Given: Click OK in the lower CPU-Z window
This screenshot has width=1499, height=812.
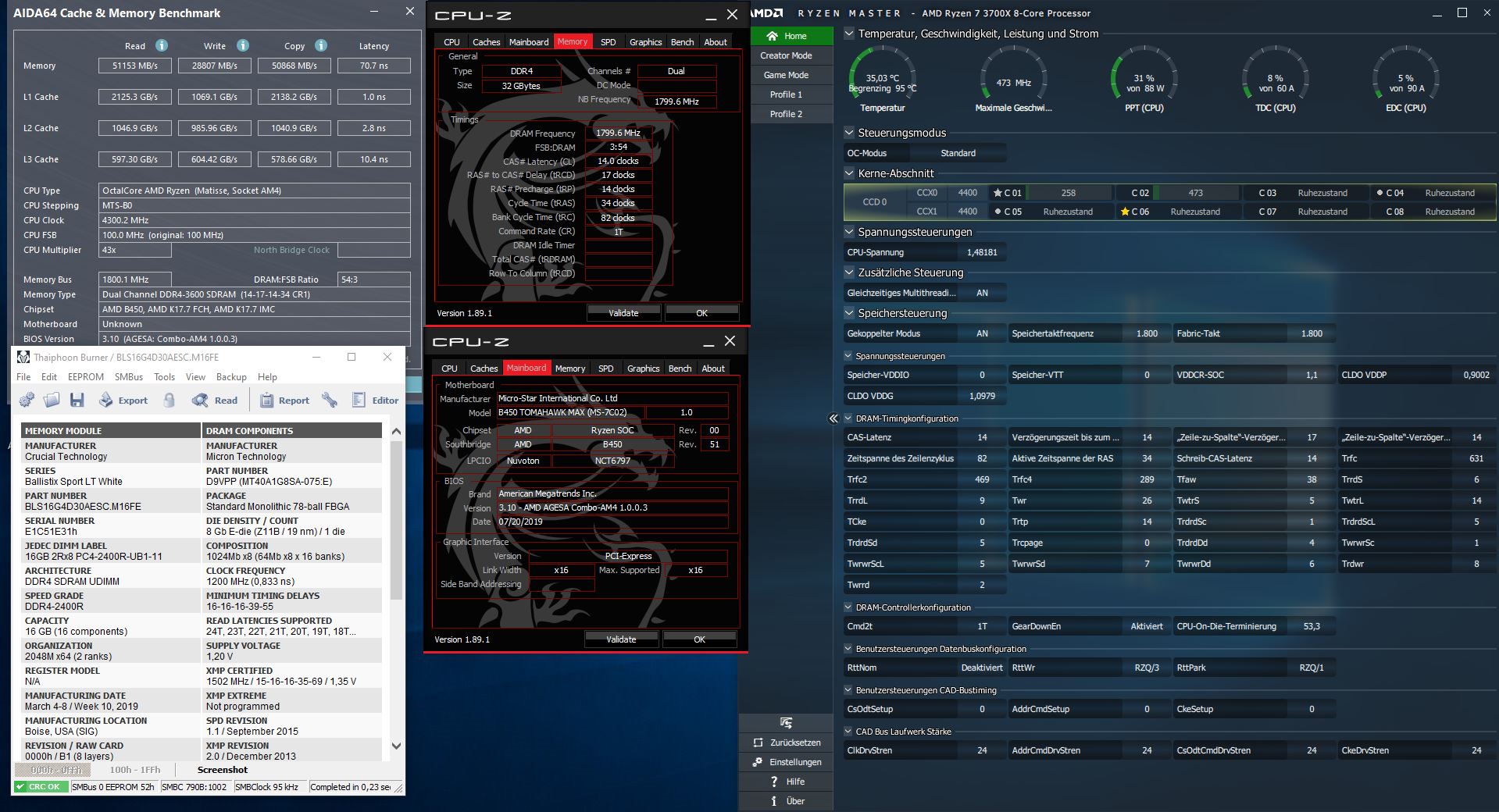Looking at the screenshot, I should pyautogui.click(x=699, y=639).
